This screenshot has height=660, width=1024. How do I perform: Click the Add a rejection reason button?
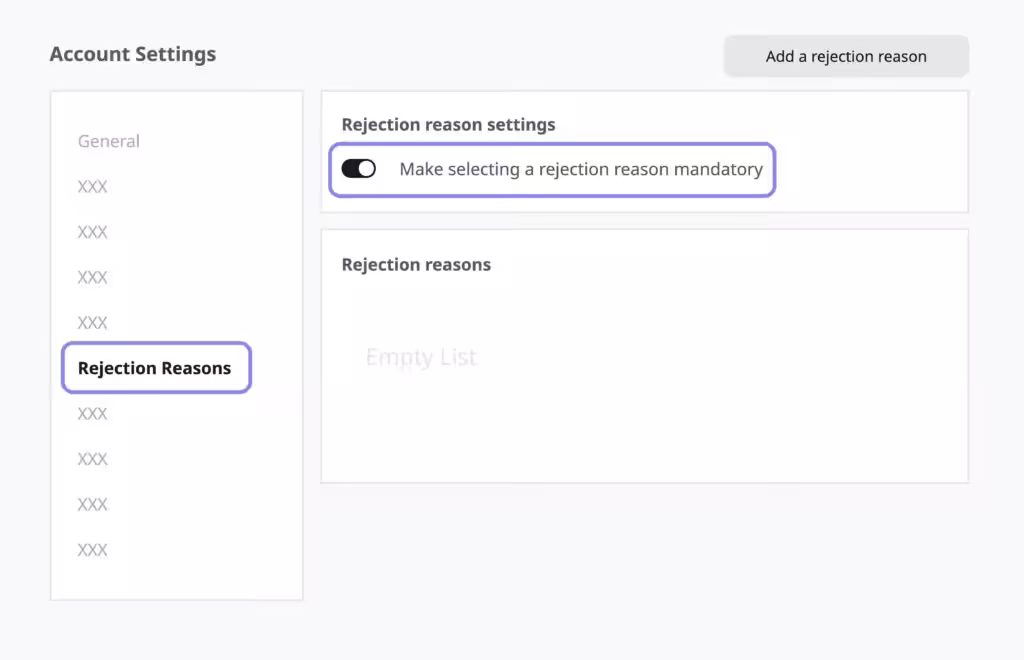tap(846, 56)
